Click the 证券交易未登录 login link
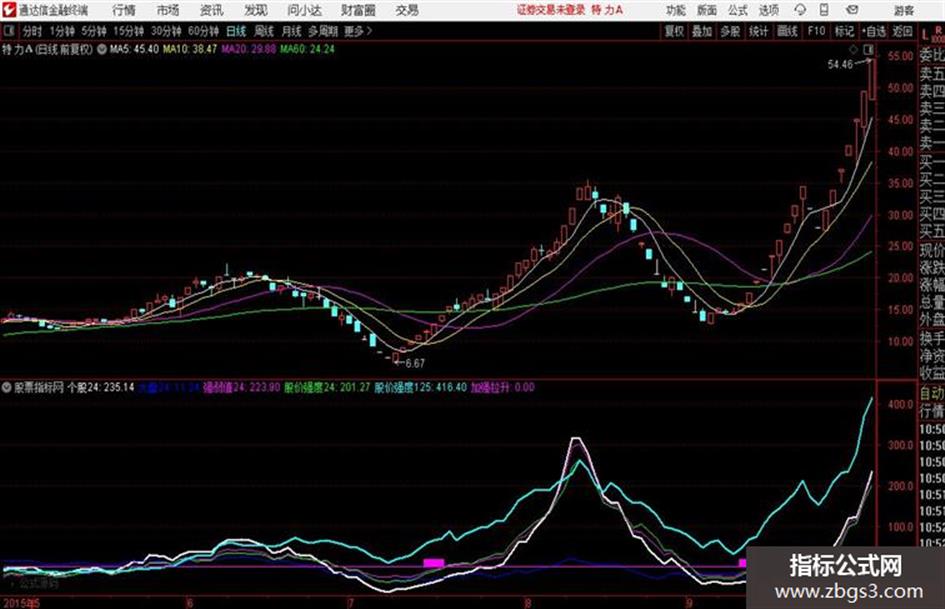The image size is (945, 609). 551,10
